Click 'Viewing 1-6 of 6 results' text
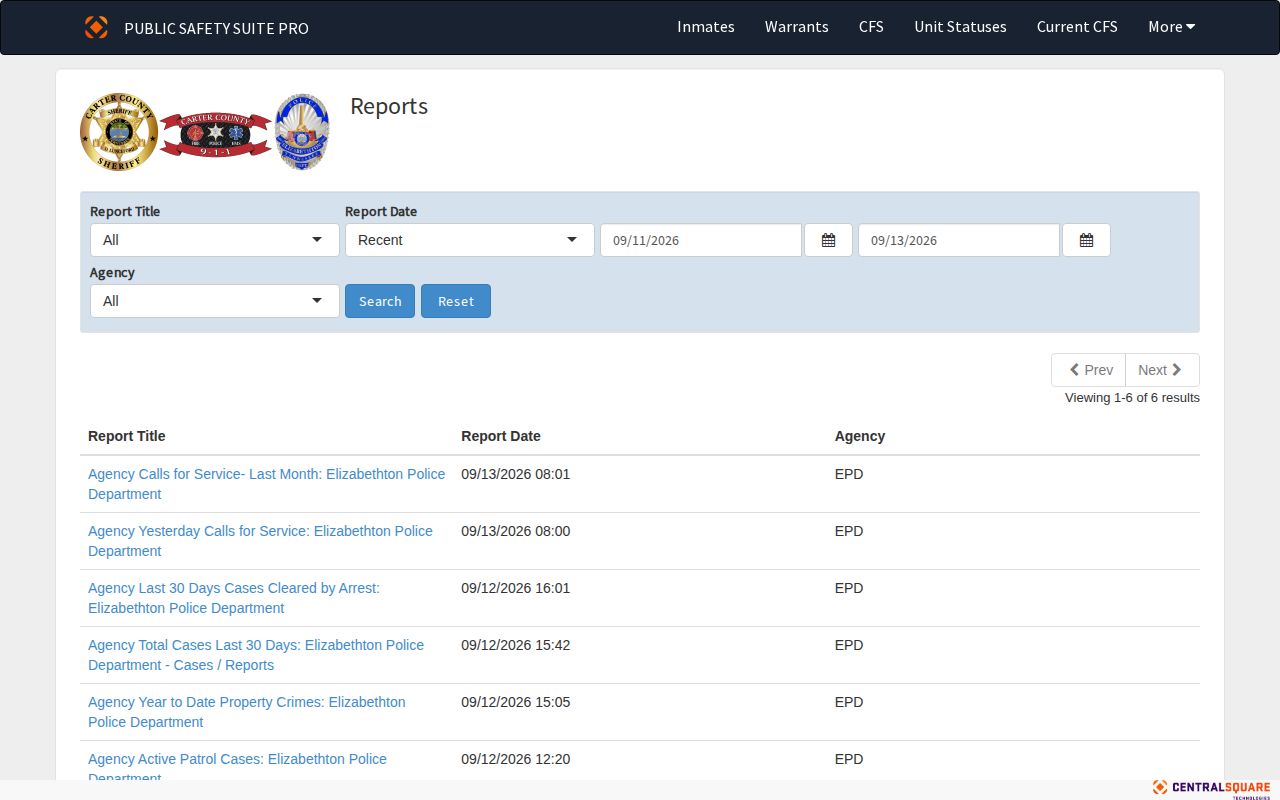This screenshot has height=800, width=1280. (x=1132, y=398)
